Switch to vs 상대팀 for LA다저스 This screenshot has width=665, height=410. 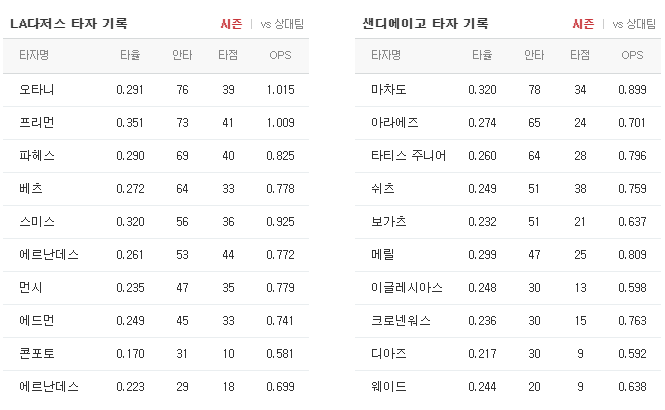(282, 24)
